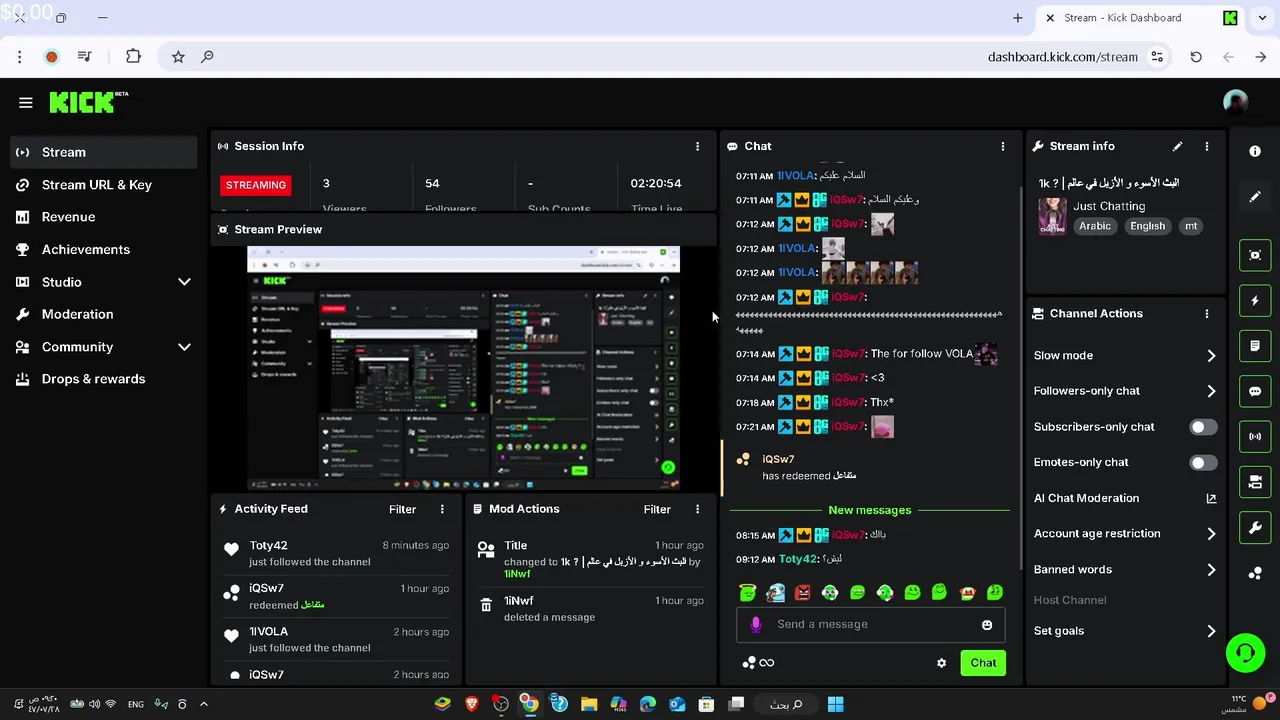
Task: Click the STREAMING status badge
Action: click(256, 185)
